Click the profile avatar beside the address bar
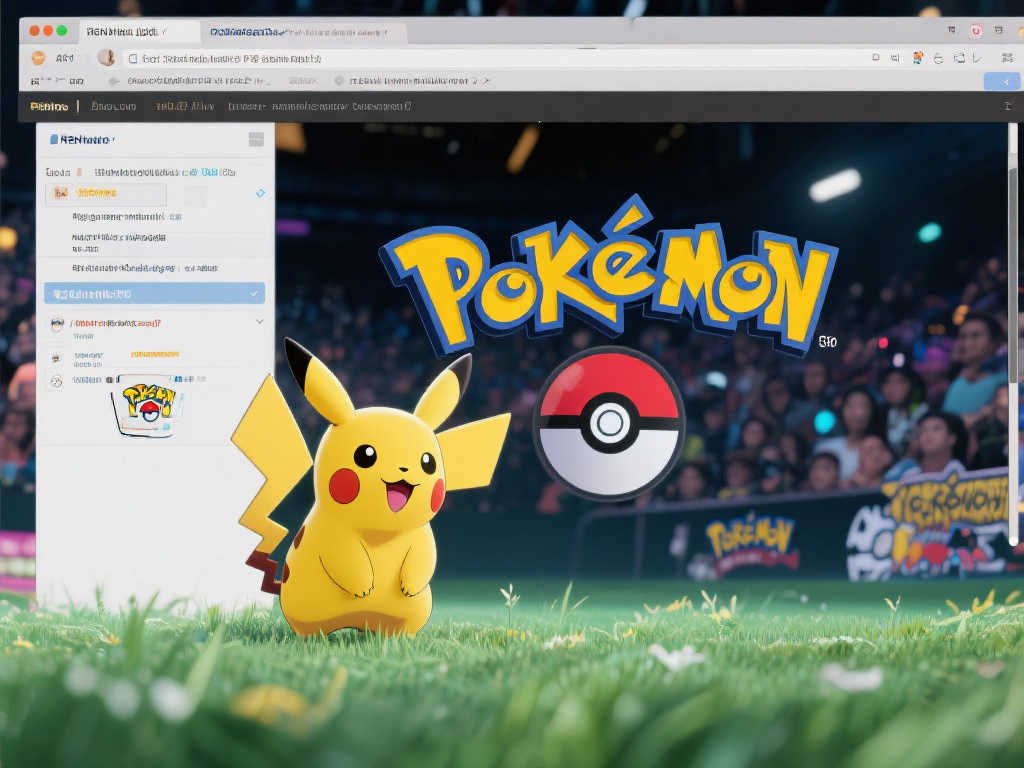The image size is (1024, 768). (x=105, y=58)
